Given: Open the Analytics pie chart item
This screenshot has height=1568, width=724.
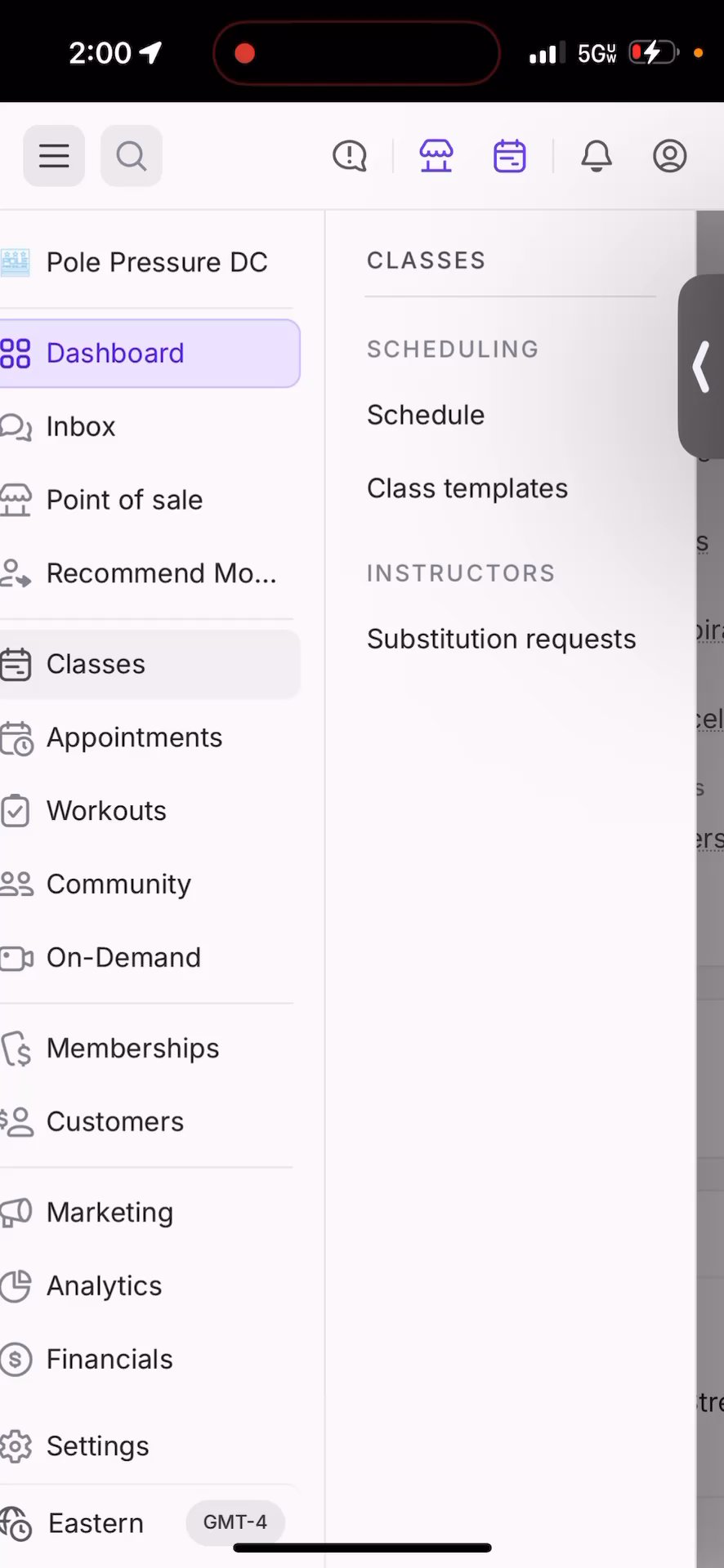Looking at the screenshot, I should pos(104,1285).
